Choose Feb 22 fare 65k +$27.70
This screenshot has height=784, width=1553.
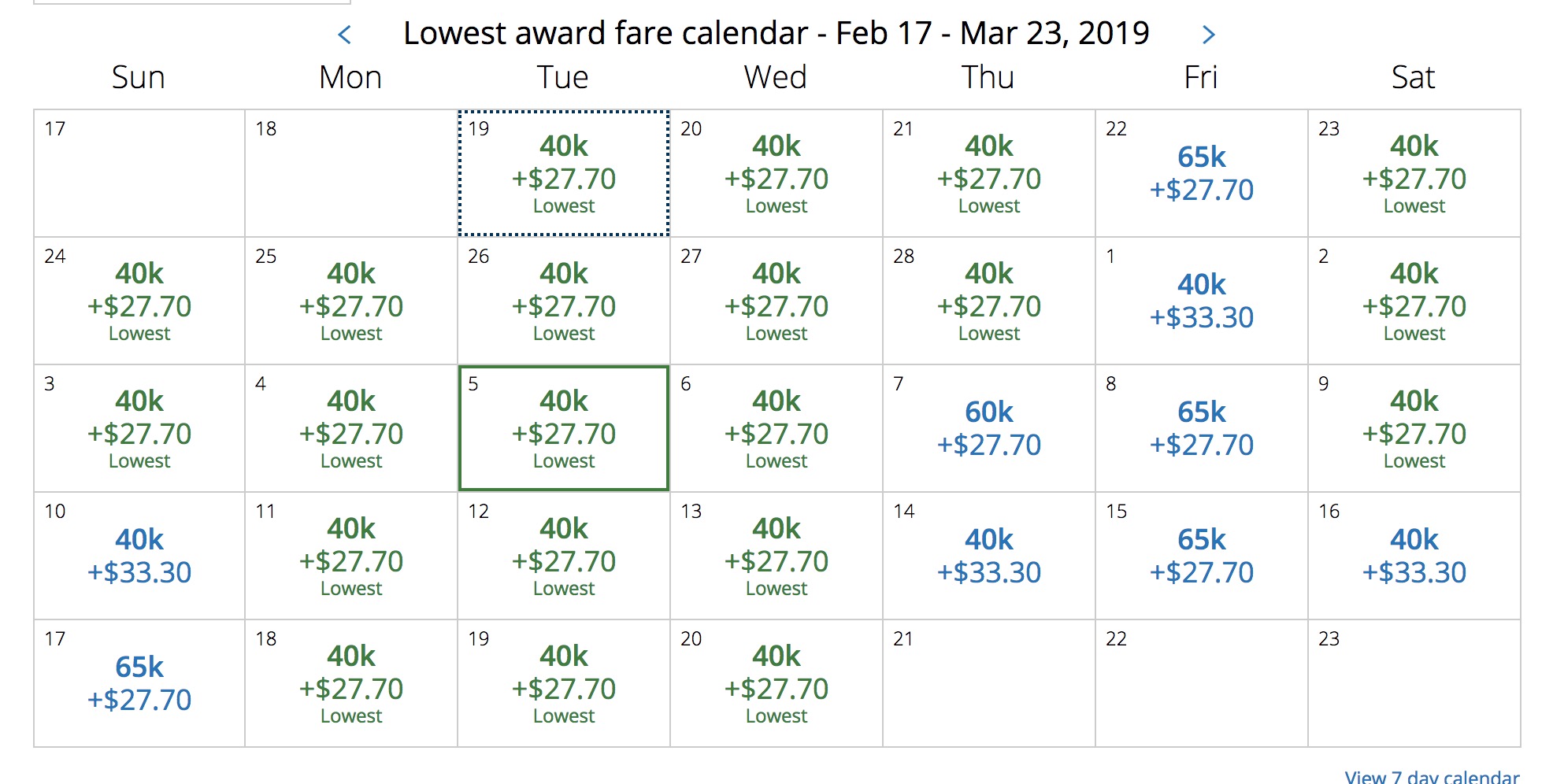pyautogui.click(x=1202, y=174)
